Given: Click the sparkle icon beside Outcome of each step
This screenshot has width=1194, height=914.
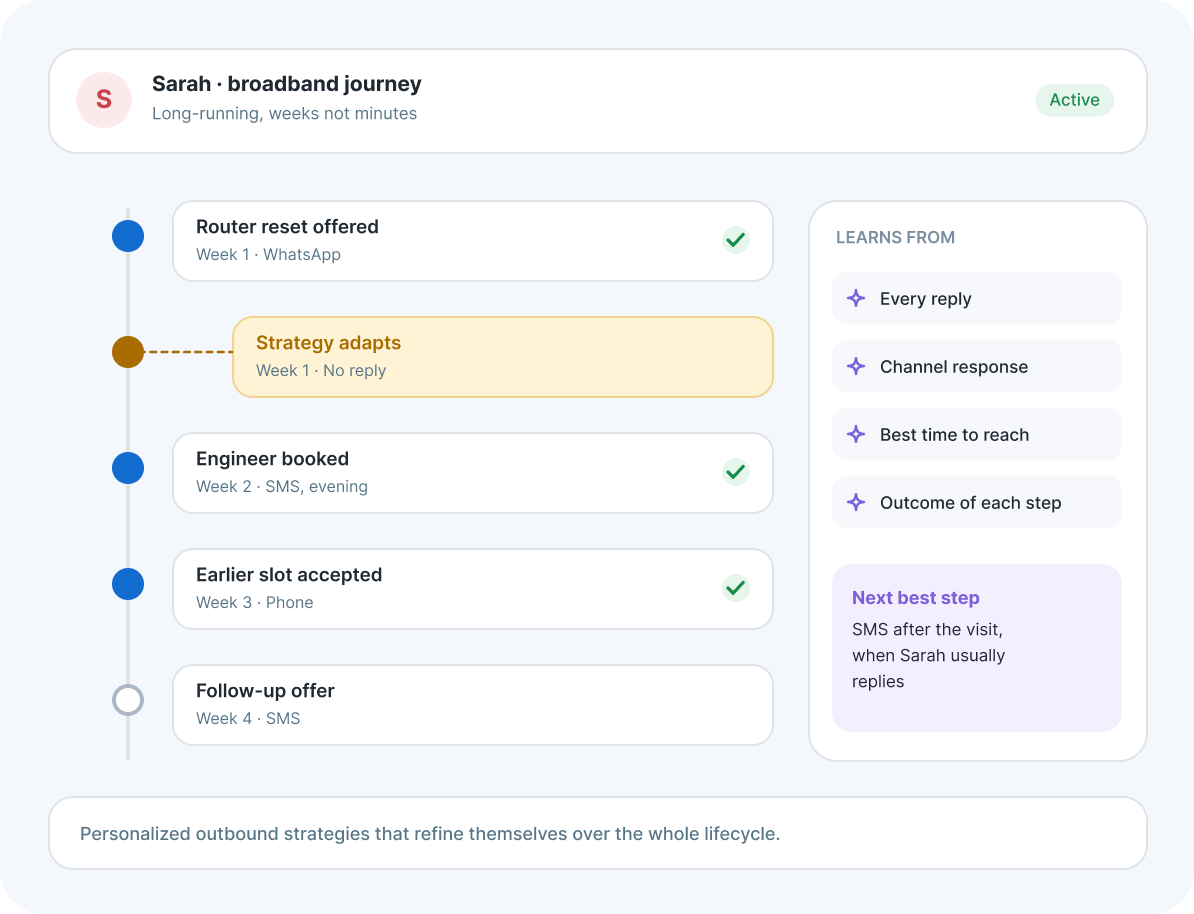Looking at the screenshot, I should (x=856, y=502).
